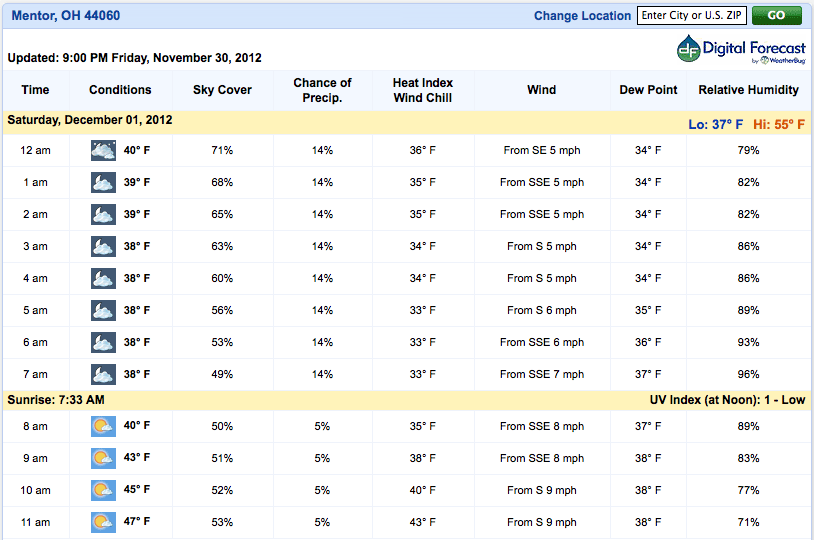Click the Lo: 37° F value
This screenshot has width=814, height=540.
(x=715, y=125)
